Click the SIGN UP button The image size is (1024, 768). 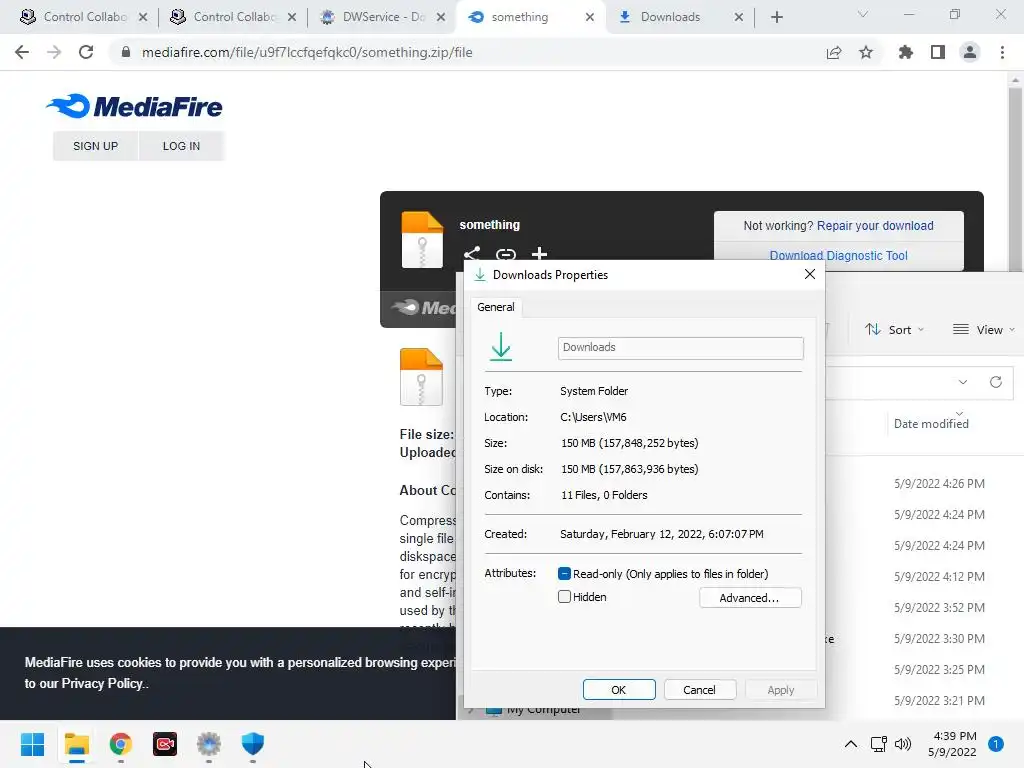click(x=95, y=146)
